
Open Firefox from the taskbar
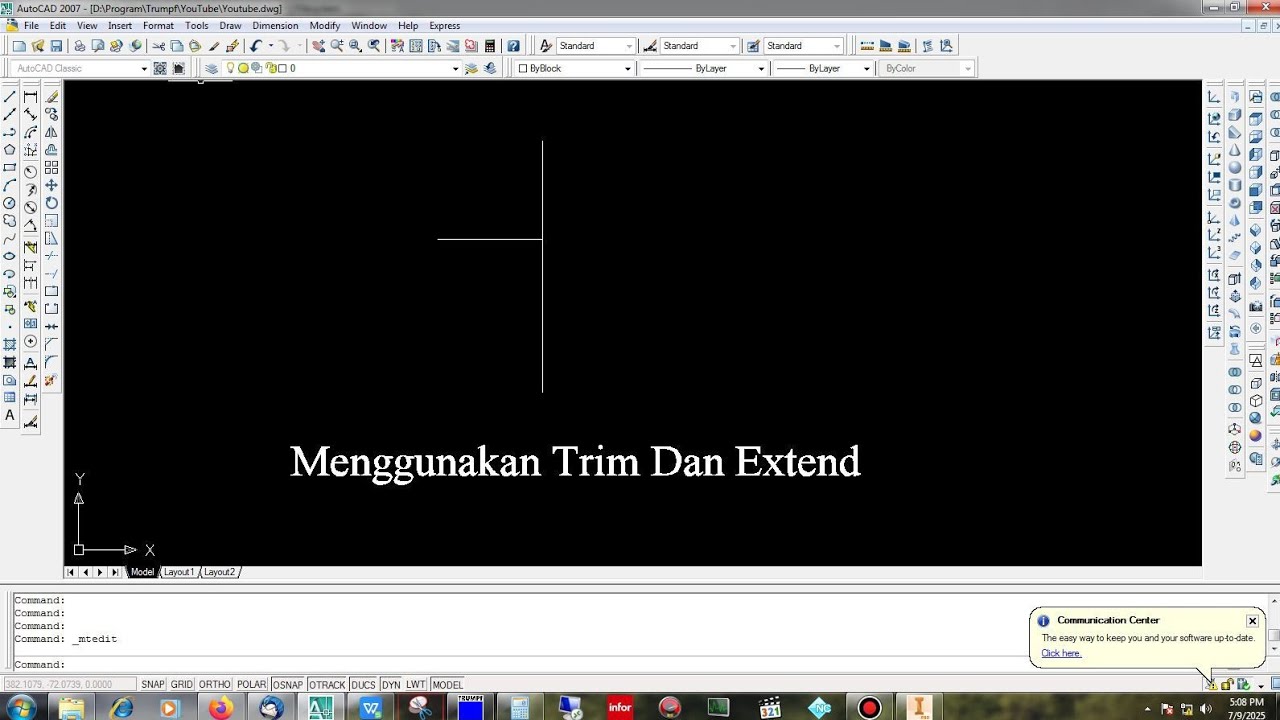[221, 708]
